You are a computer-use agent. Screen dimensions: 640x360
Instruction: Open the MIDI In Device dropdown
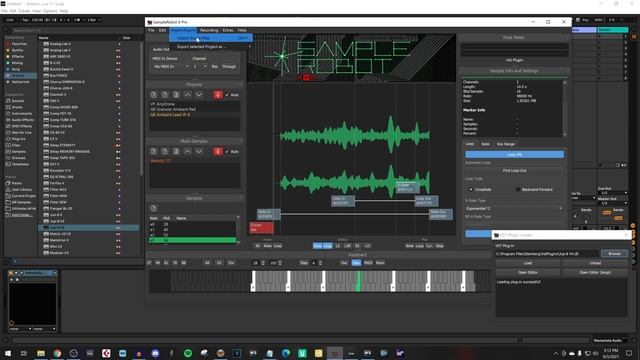(171, 67)
